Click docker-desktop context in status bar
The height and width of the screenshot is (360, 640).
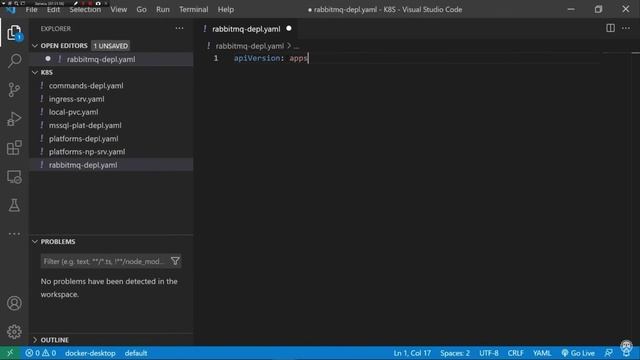click(90, 353)
